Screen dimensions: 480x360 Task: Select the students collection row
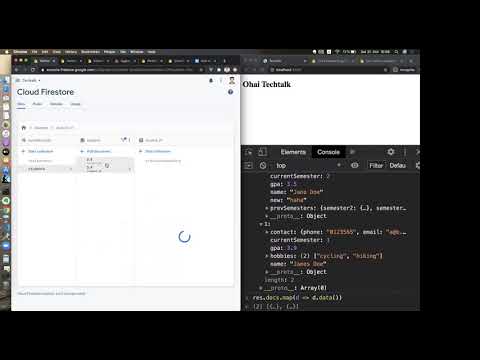(x=47, y=169)
